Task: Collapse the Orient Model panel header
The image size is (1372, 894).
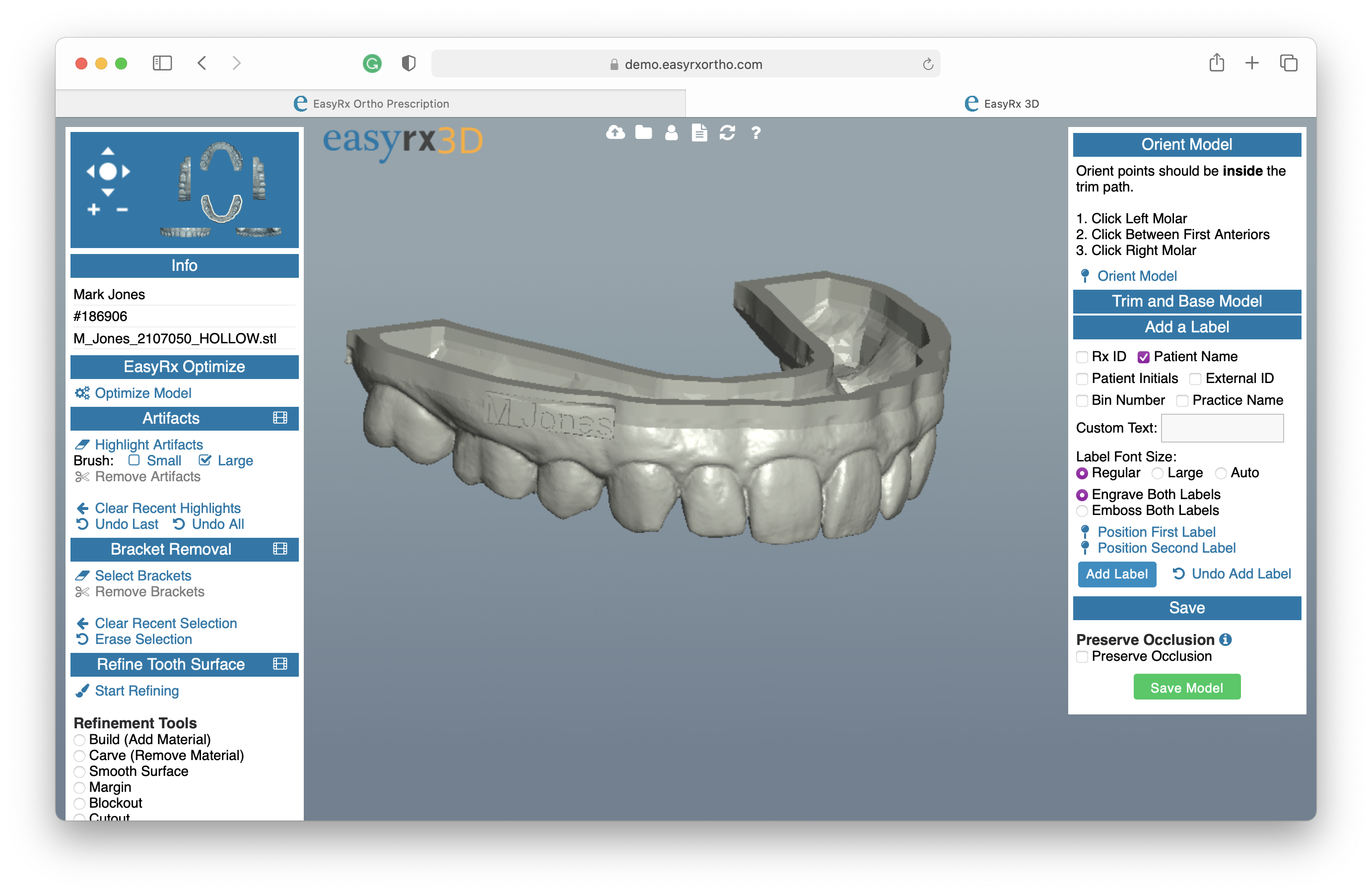Action: (x=1186, y=144)
